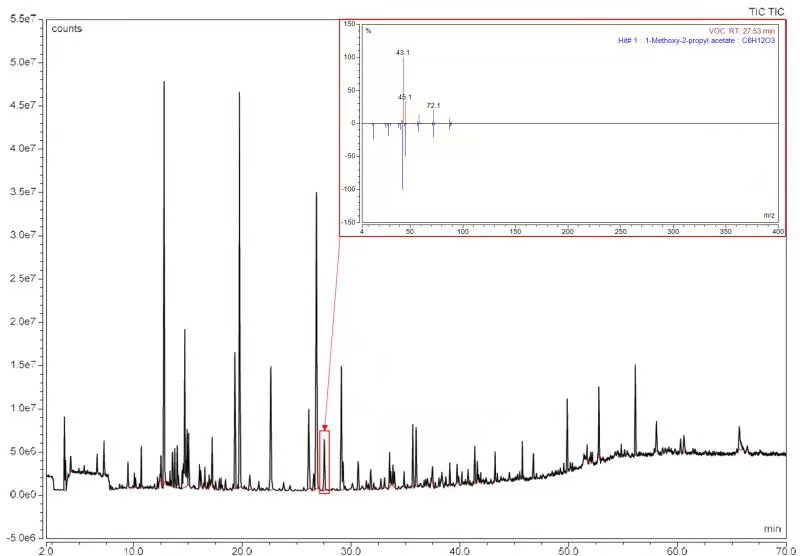Click the small peak near 66 minutes
Viewport: 800px width, 556px height.
tap(739, 429)
